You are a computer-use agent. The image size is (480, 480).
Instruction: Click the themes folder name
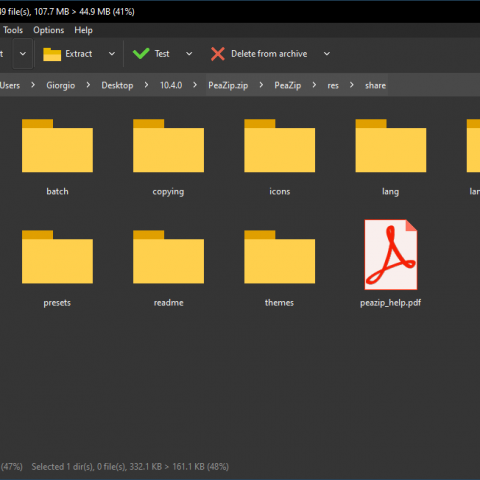tap(279, 303)
